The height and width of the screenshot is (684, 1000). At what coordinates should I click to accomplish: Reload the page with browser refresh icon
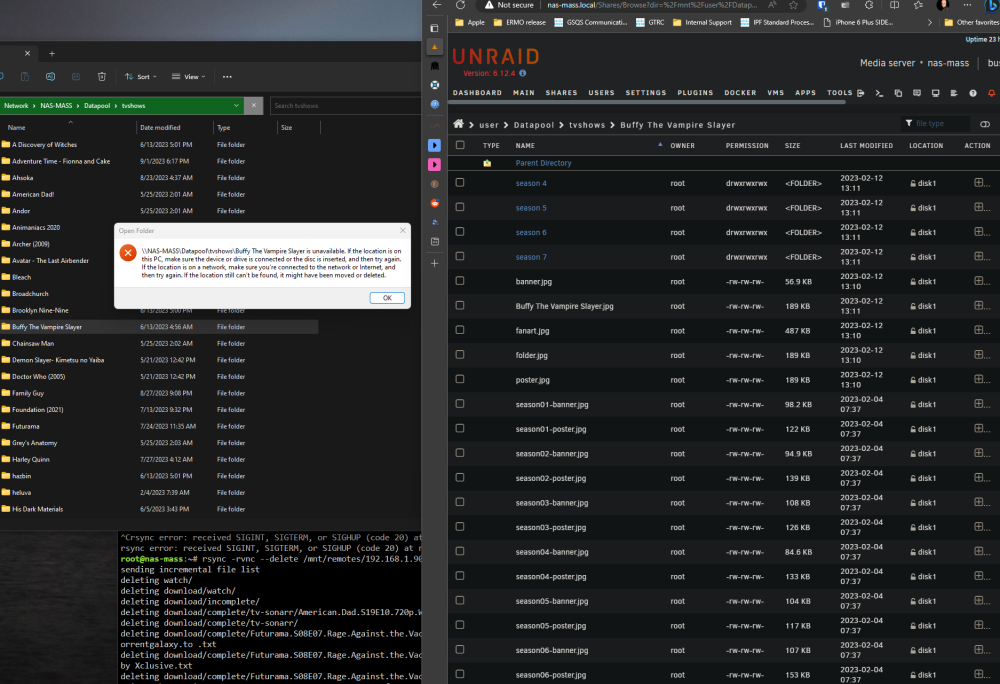click(x=460, y=5)
